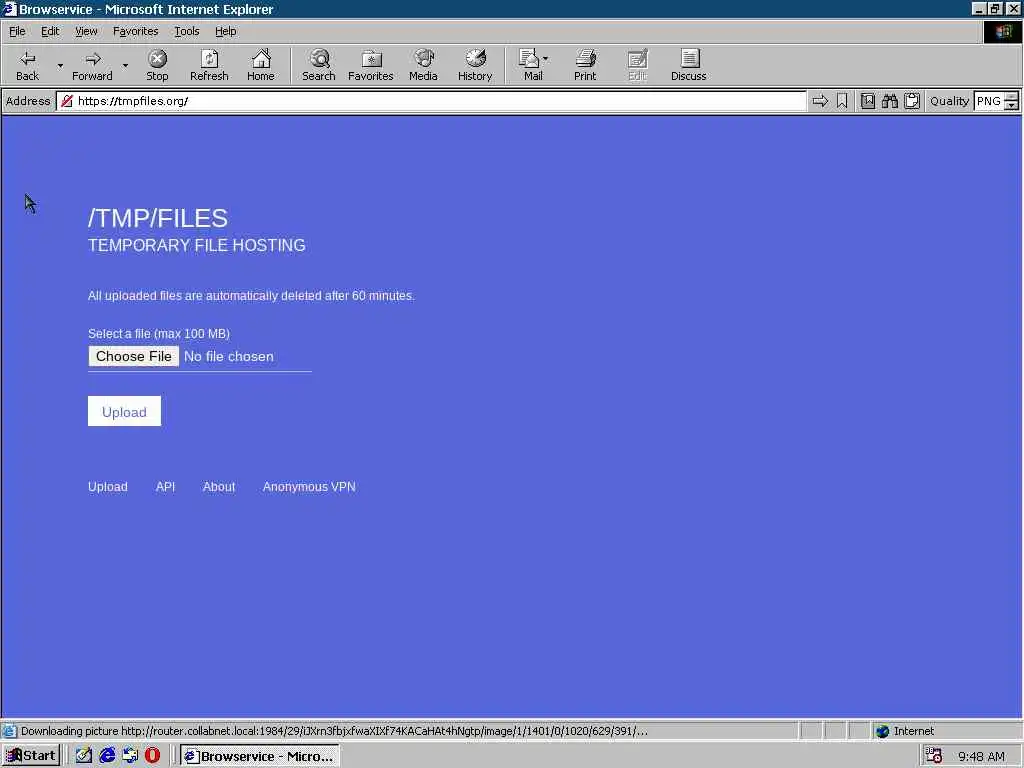Screen dimensions: 1024x768
Task: Refresh the current page
Action: 209,65
